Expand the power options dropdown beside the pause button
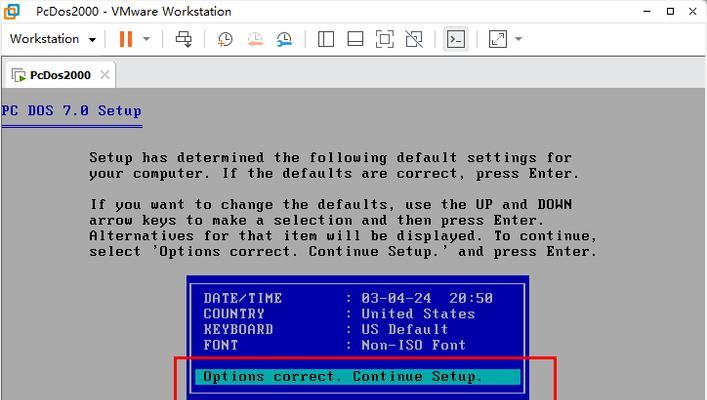 [146, 39]
